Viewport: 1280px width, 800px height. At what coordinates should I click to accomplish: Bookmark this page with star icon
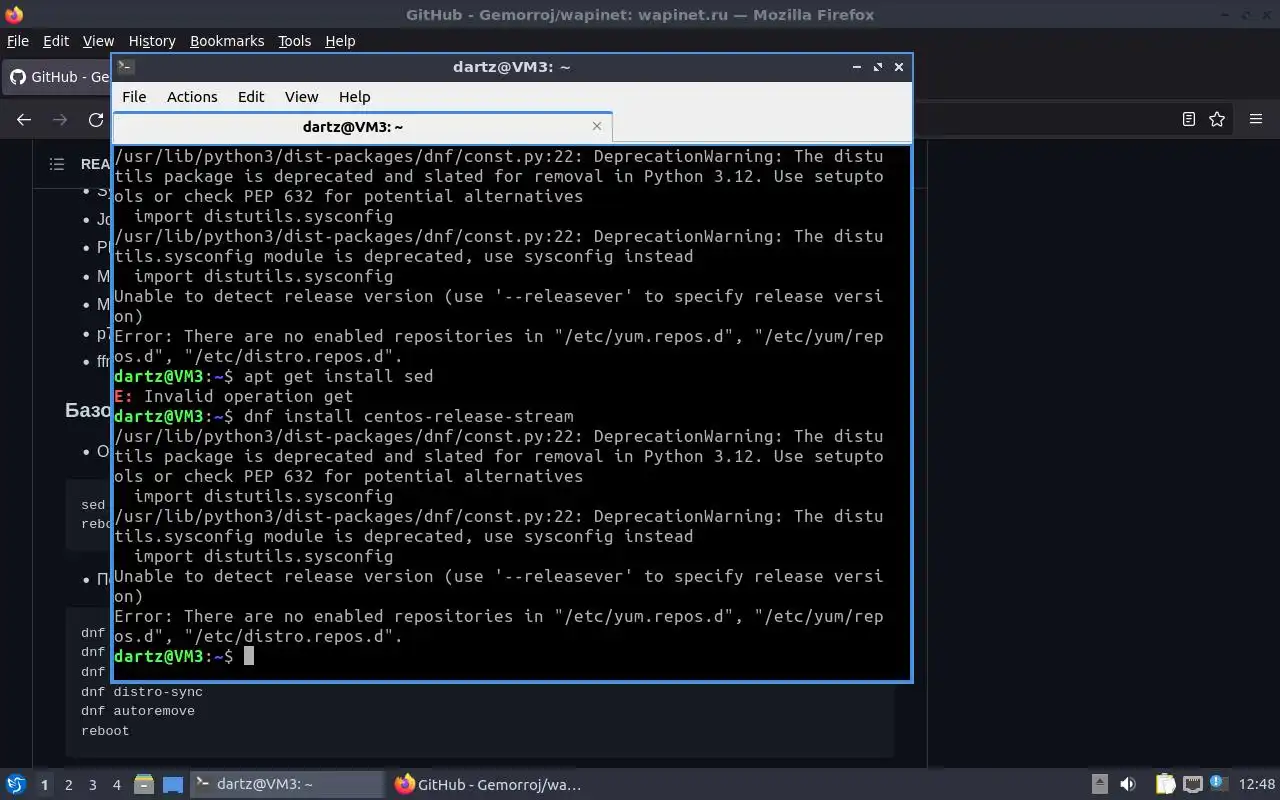(x=1217, y=119)
